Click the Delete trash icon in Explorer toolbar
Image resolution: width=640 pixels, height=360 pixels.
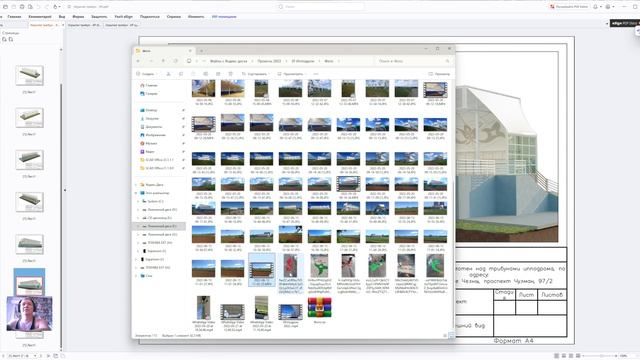(231, 74)
